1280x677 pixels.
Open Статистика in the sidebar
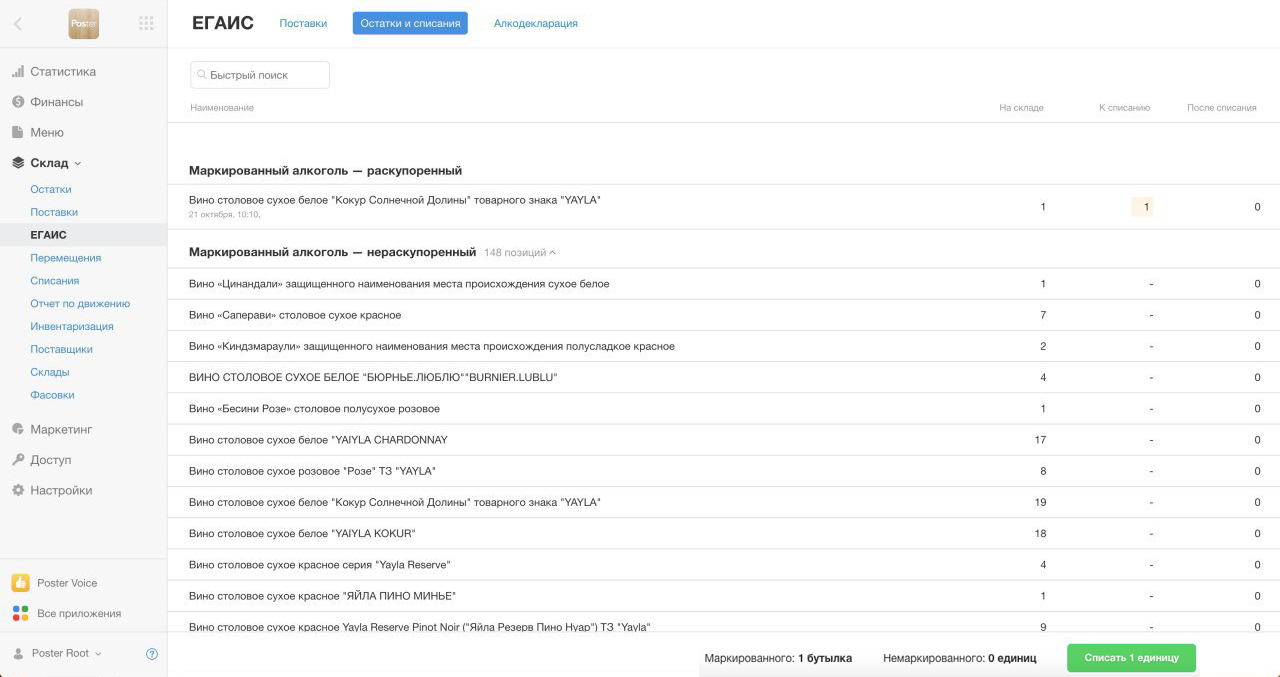coord(63,72)
